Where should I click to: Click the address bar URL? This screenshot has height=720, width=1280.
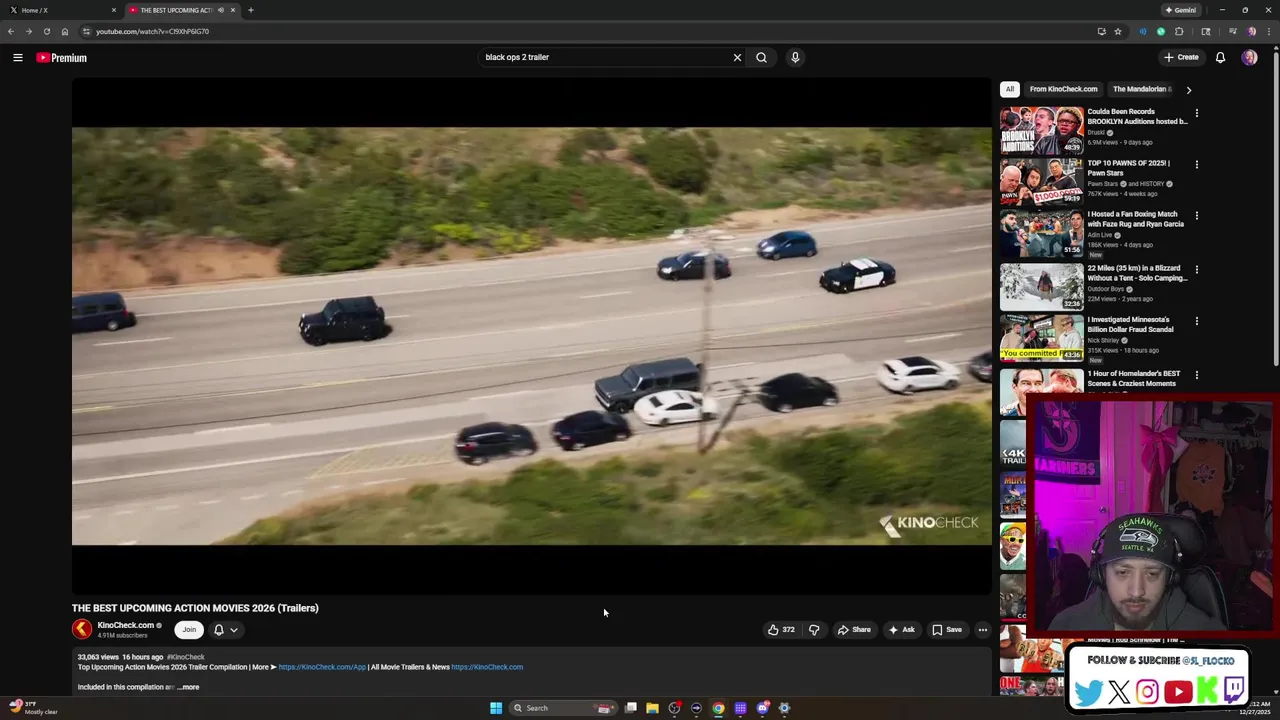pyautogui.click(x=152, y=31)
